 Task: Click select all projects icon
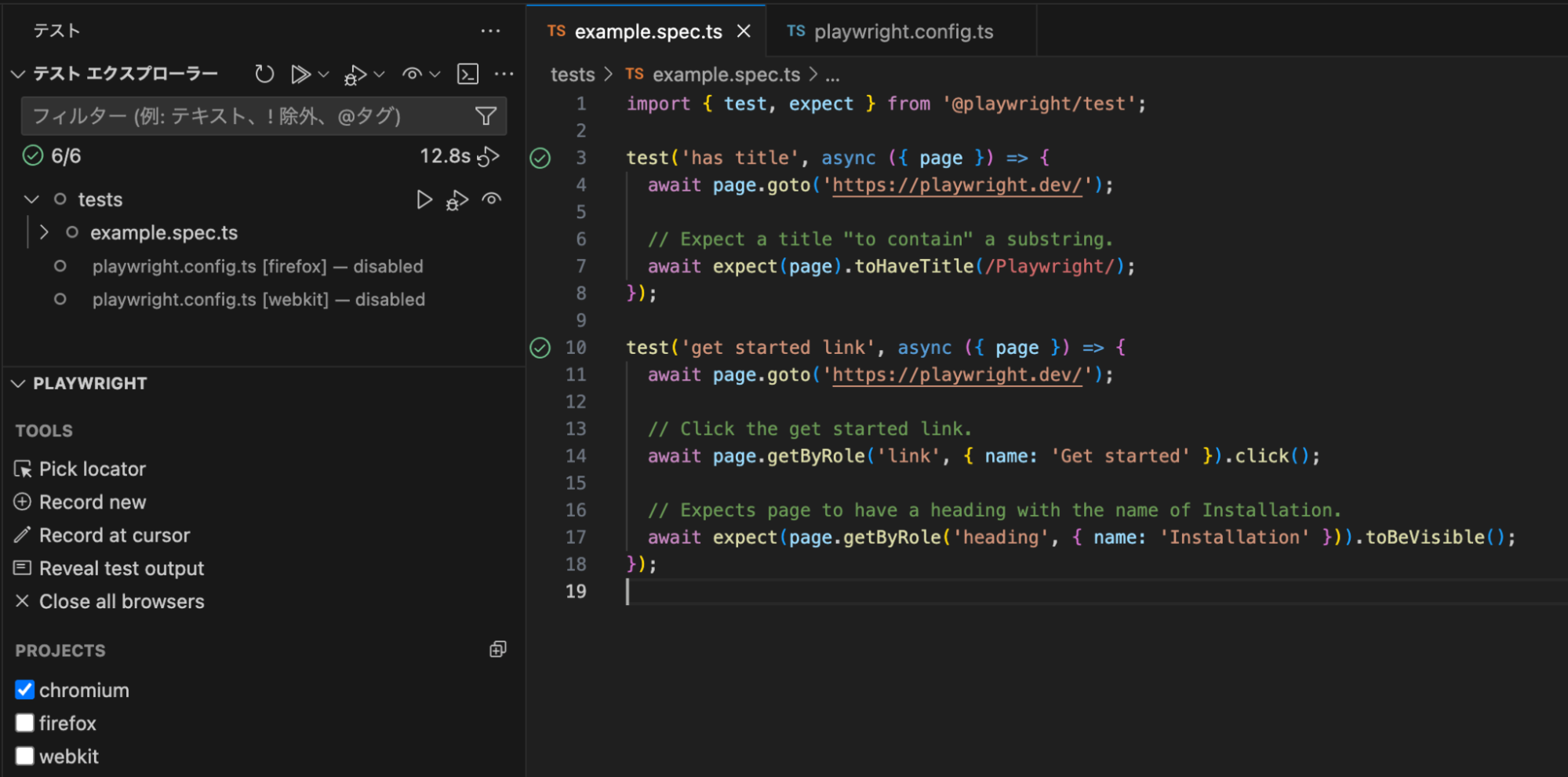point(497,649)
